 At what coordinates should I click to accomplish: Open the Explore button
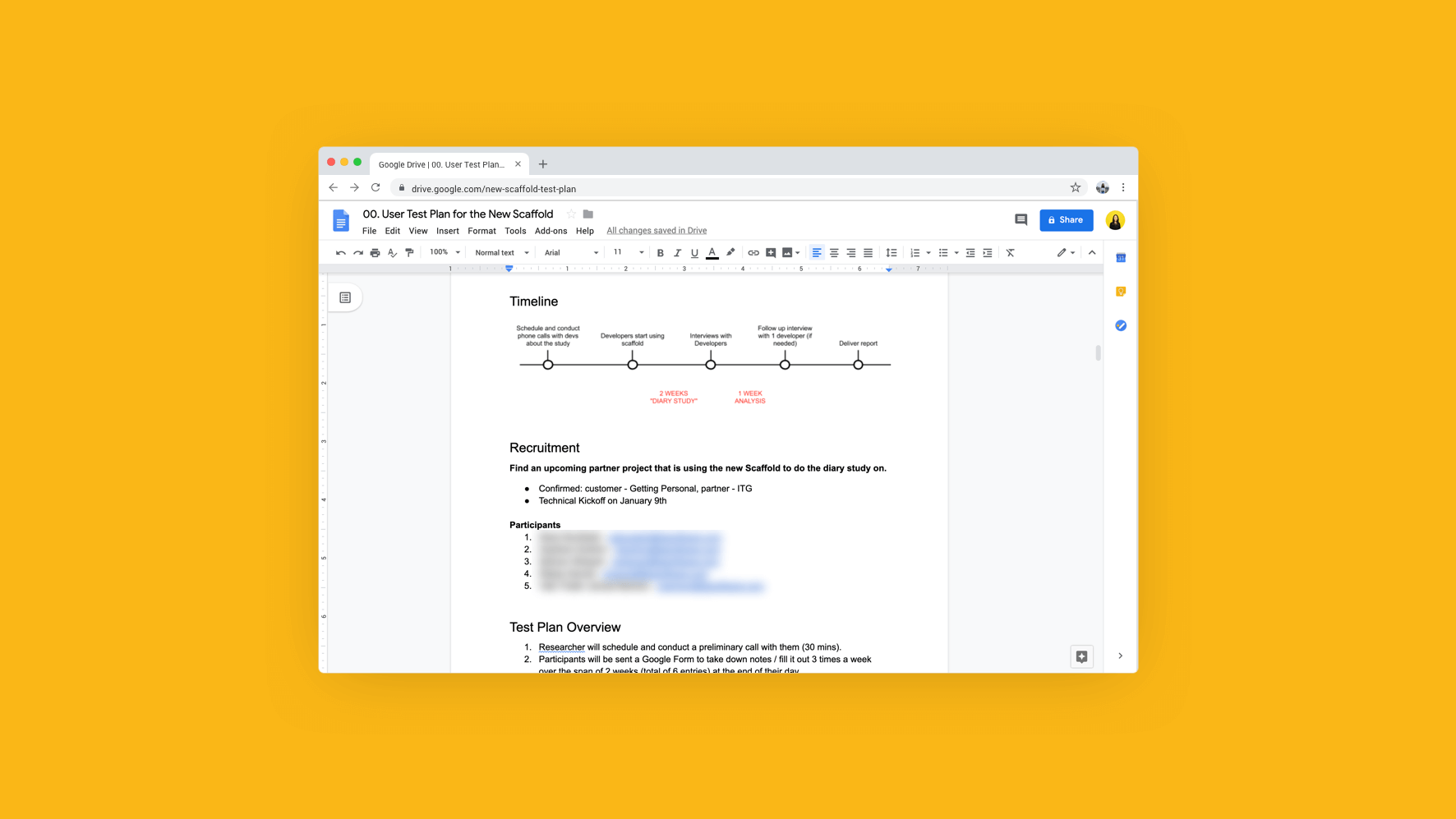tap(1081, 656)
